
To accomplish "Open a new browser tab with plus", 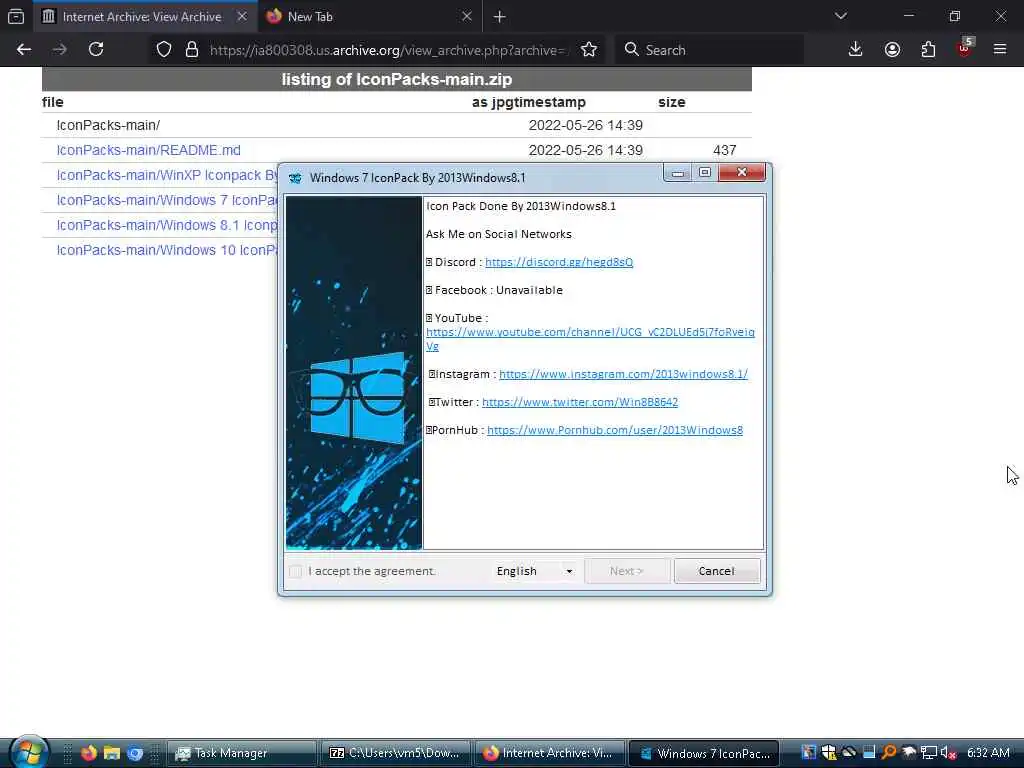I will (500, 17).
